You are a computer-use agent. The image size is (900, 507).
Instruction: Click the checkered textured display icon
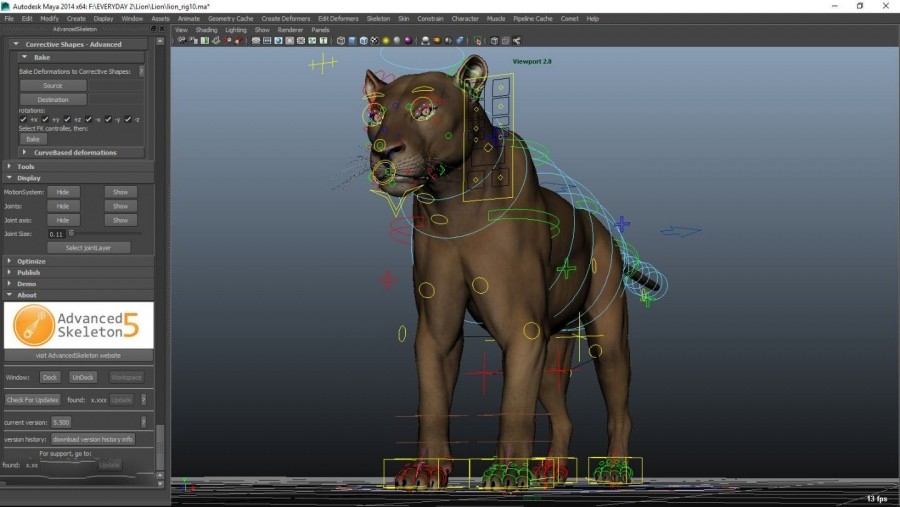click(374, 41)
